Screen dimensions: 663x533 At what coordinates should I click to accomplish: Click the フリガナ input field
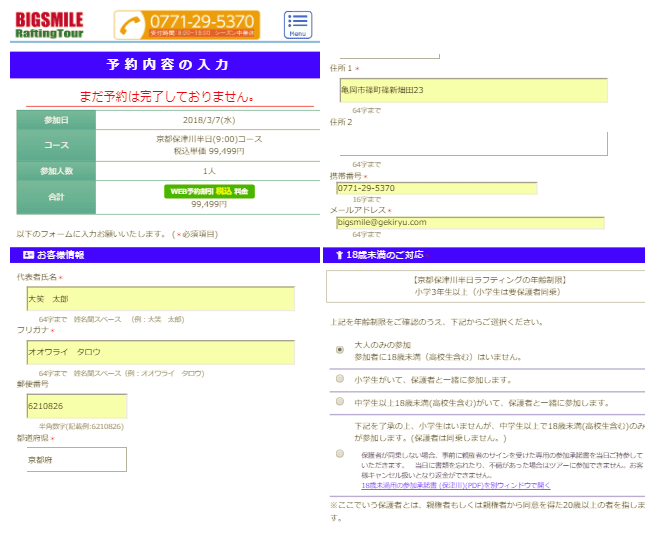click(x=160, y=352)
